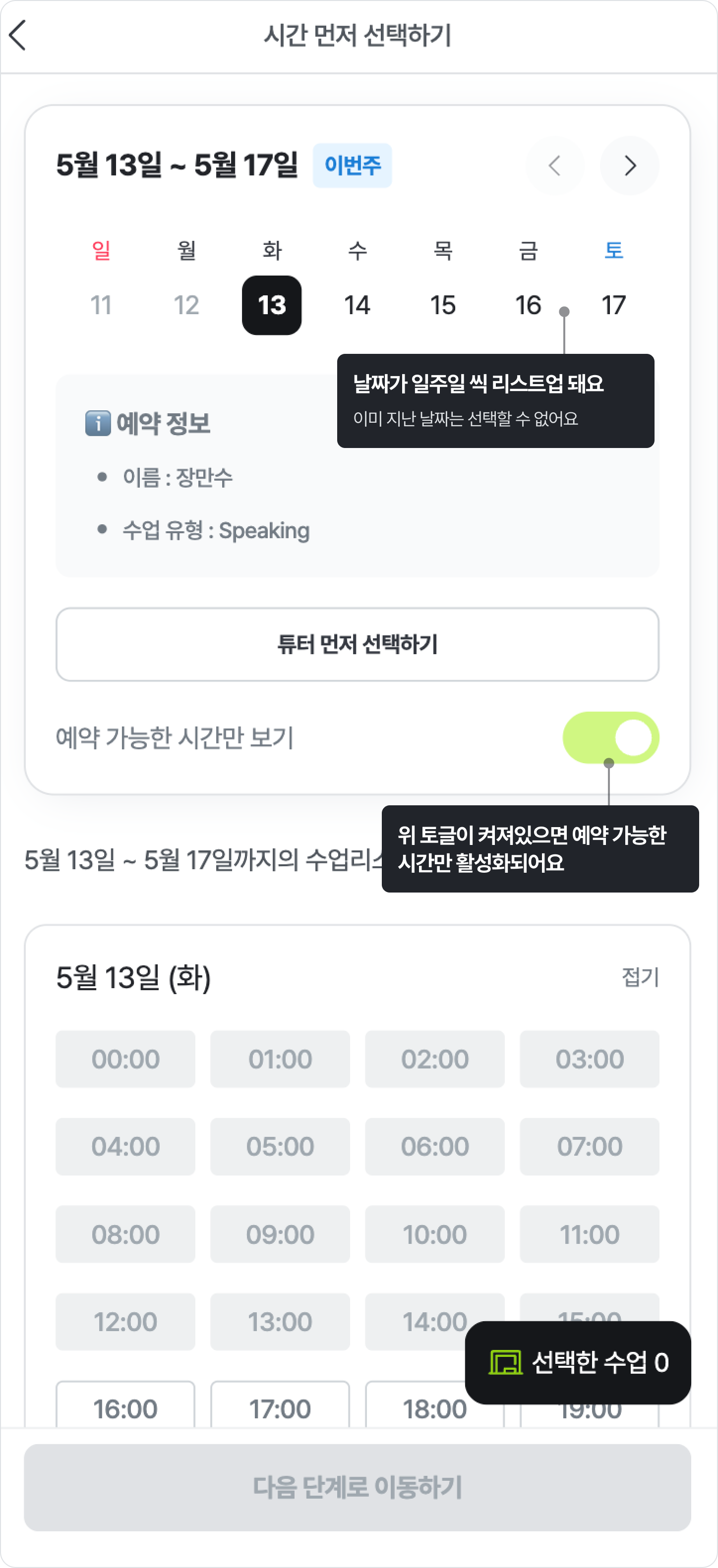The image size is (718, 1568).
Task: Select date 14 (수) in calendar
Action: (x=357, y=305)
